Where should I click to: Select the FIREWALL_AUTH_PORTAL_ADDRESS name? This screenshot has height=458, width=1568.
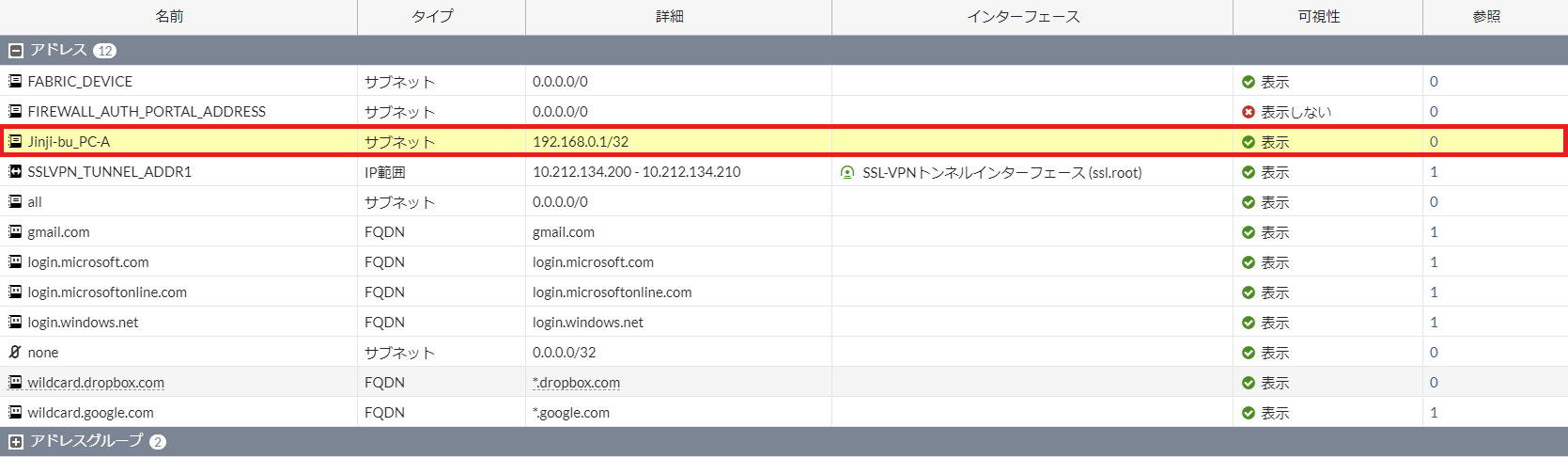(147, 112)
